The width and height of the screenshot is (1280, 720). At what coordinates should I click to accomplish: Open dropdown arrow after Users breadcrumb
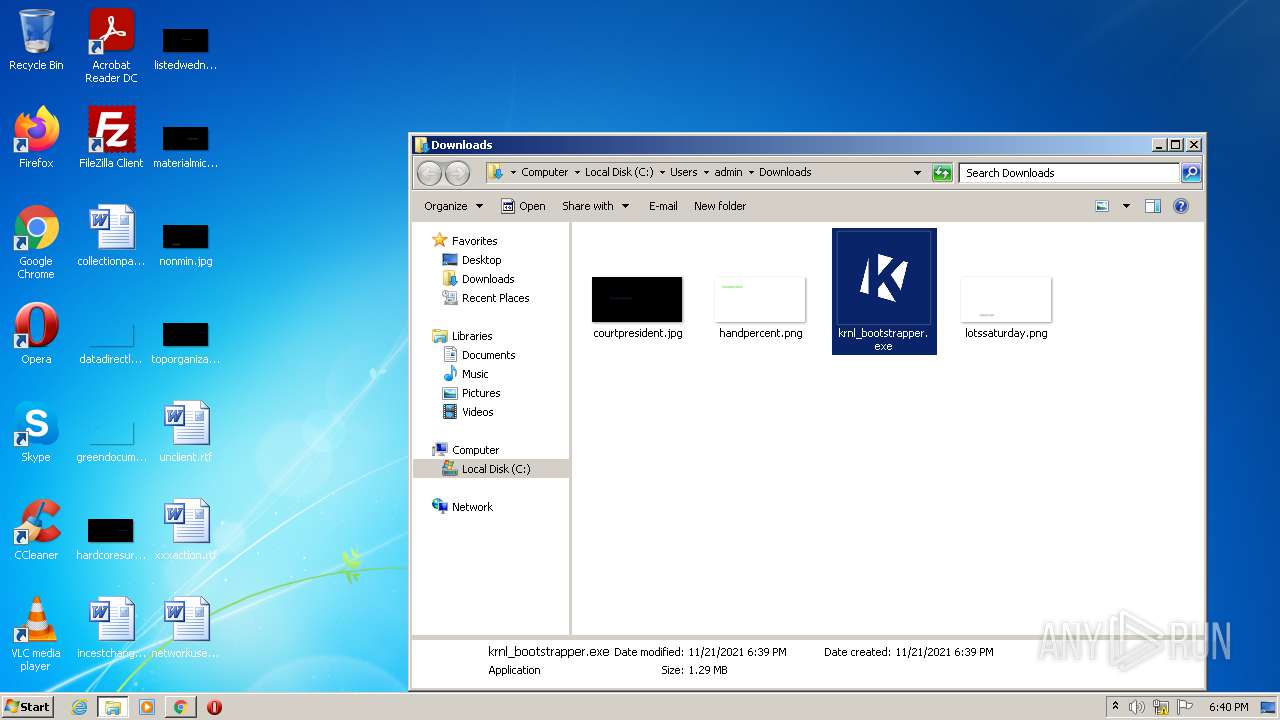(x=706, y=172)
